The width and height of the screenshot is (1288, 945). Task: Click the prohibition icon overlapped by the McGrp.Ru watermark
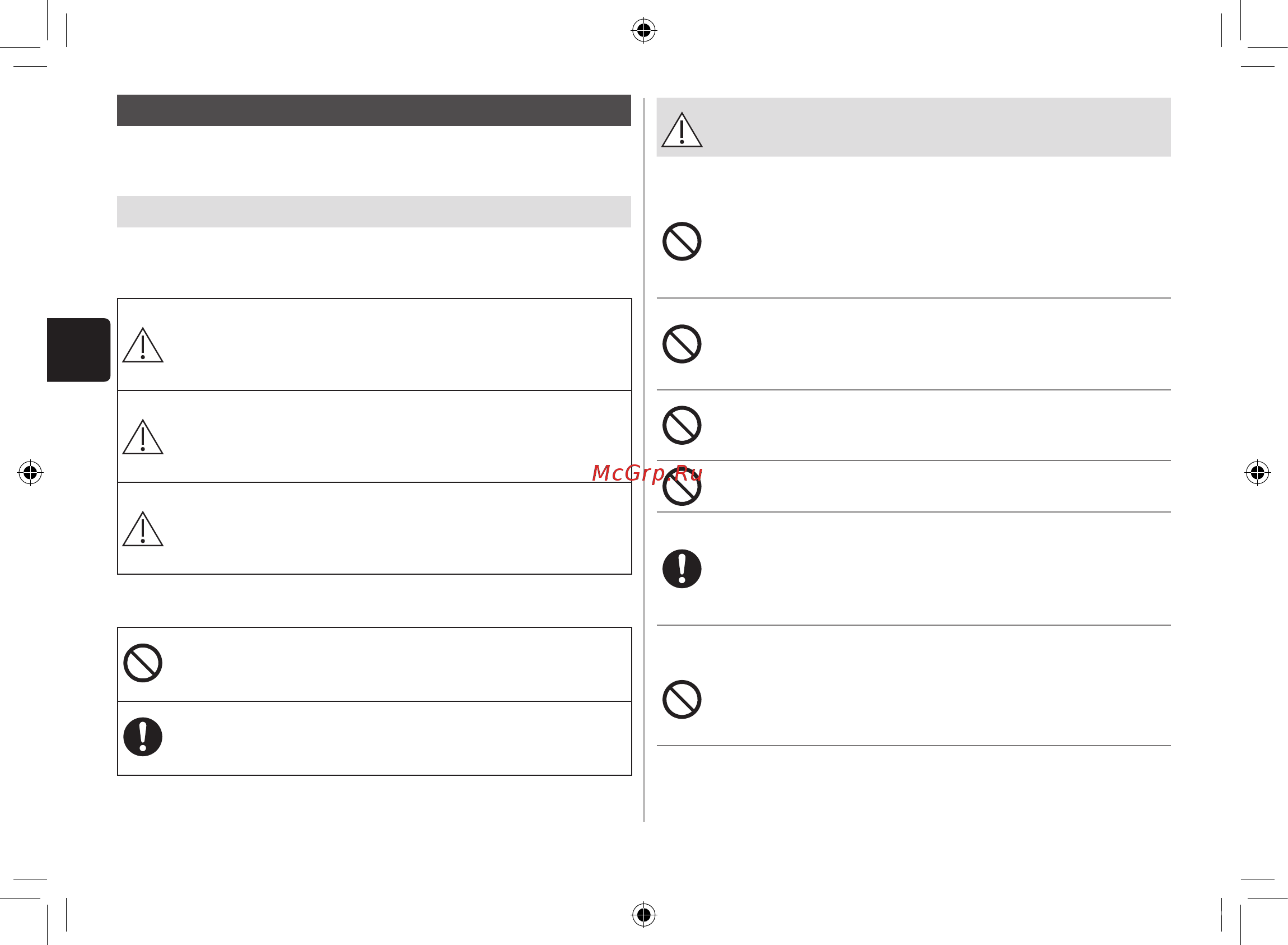click(x=682, y=487)
